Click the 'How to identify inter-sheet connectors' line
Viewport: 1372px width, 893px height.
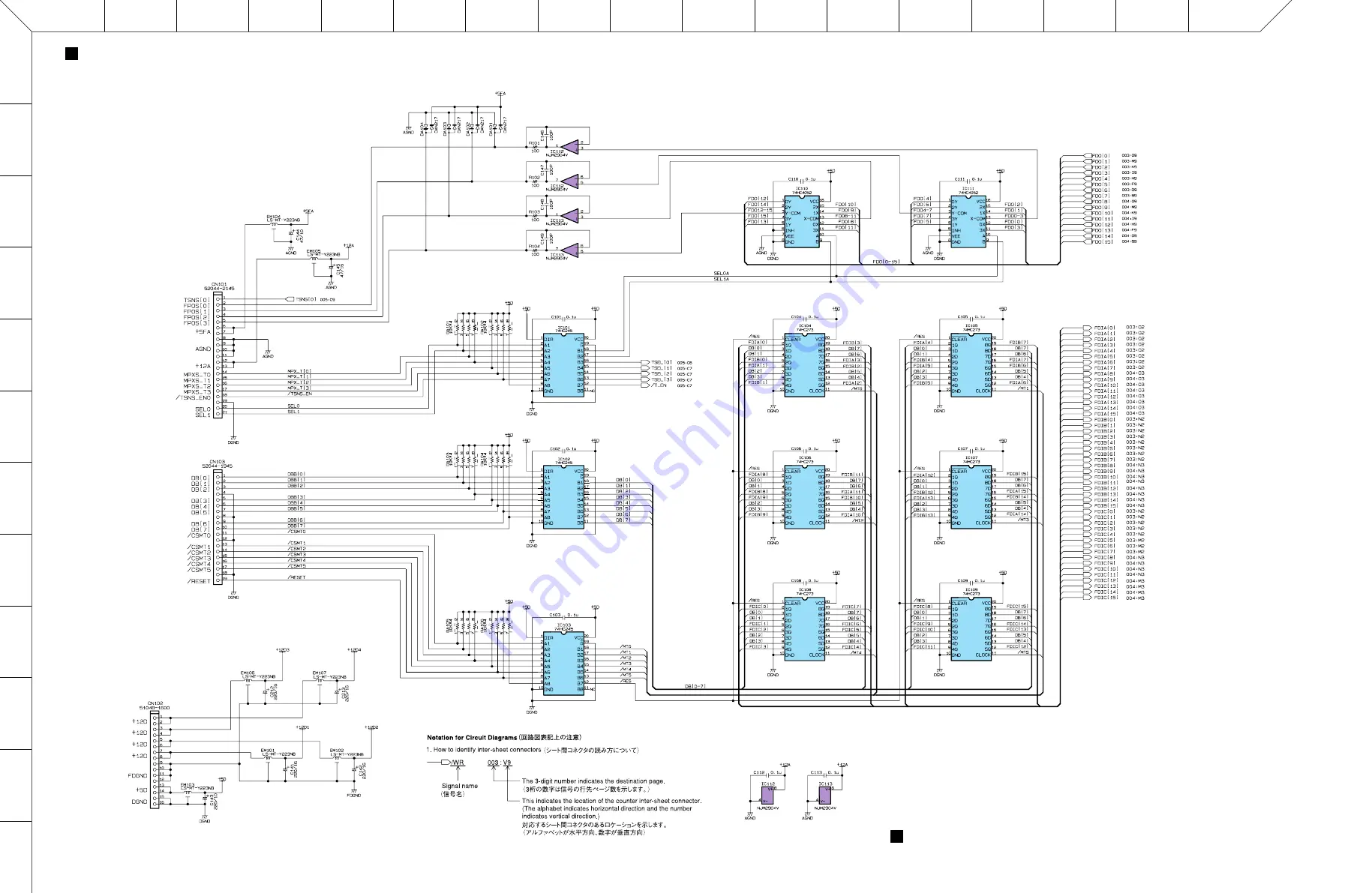click(533, 750)
